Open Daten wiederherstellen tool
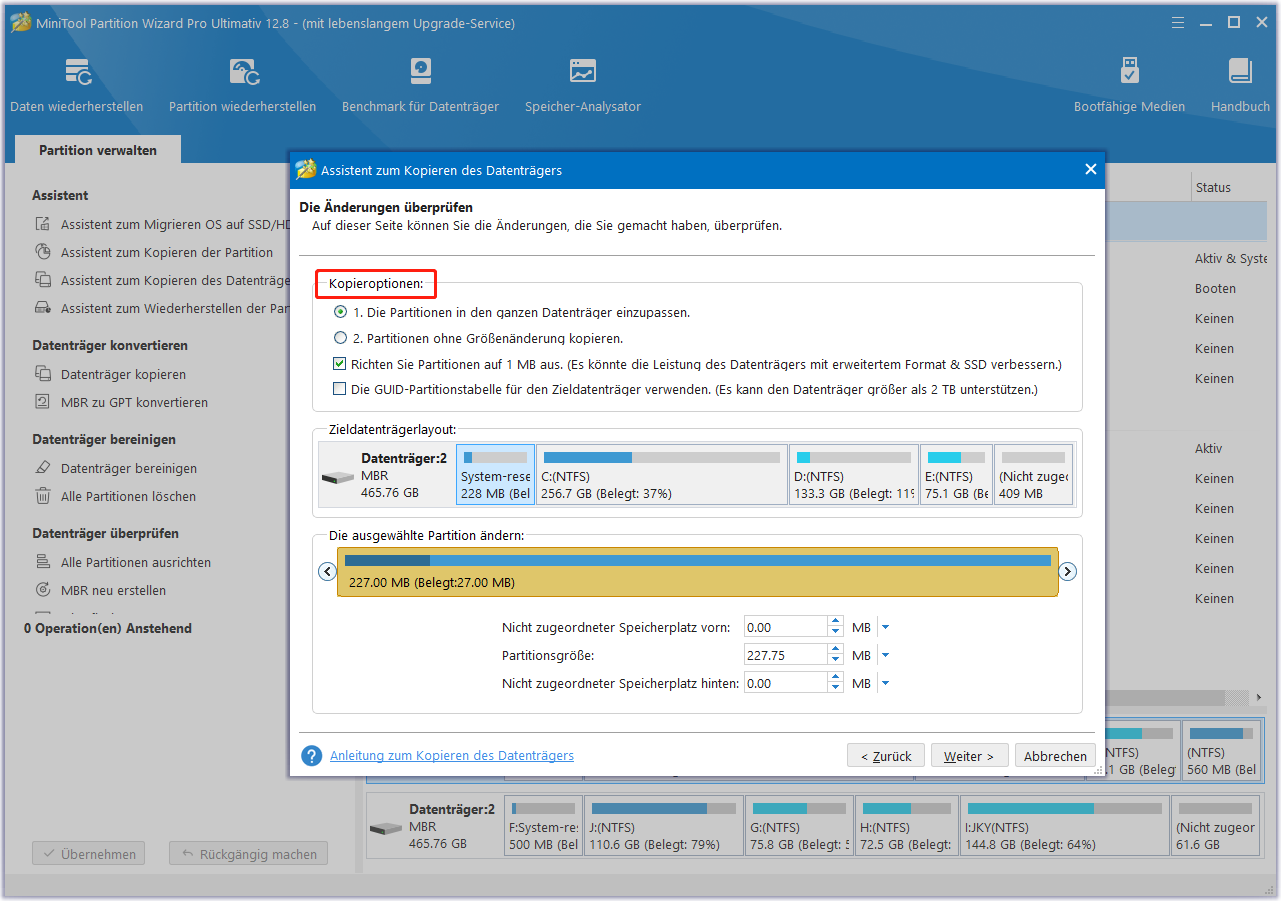The height and width of the screenshot is (901, 1281). [x=77, y=85]
